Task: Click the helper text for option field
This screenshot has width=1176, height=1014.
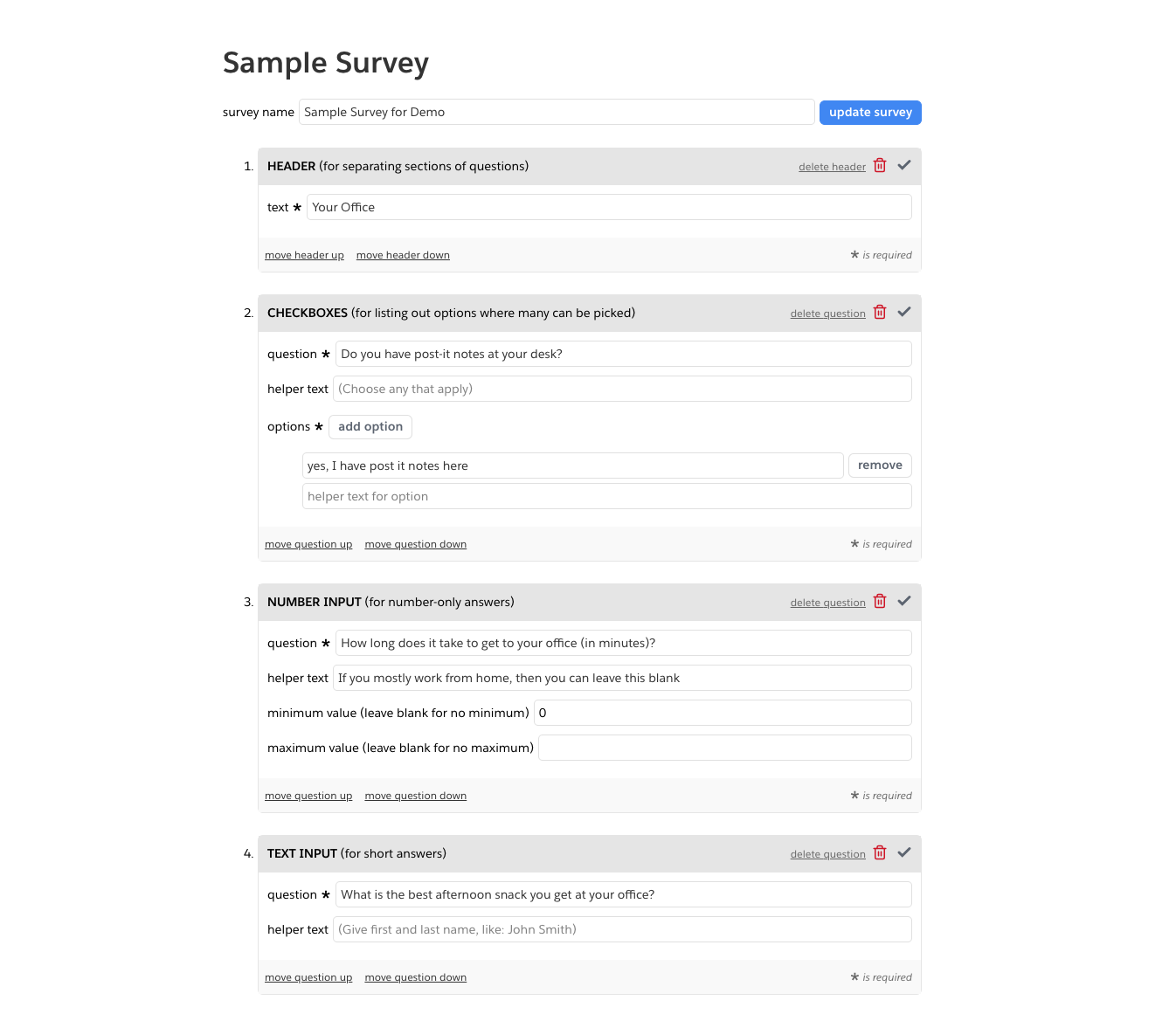Action: pos(606,495)
